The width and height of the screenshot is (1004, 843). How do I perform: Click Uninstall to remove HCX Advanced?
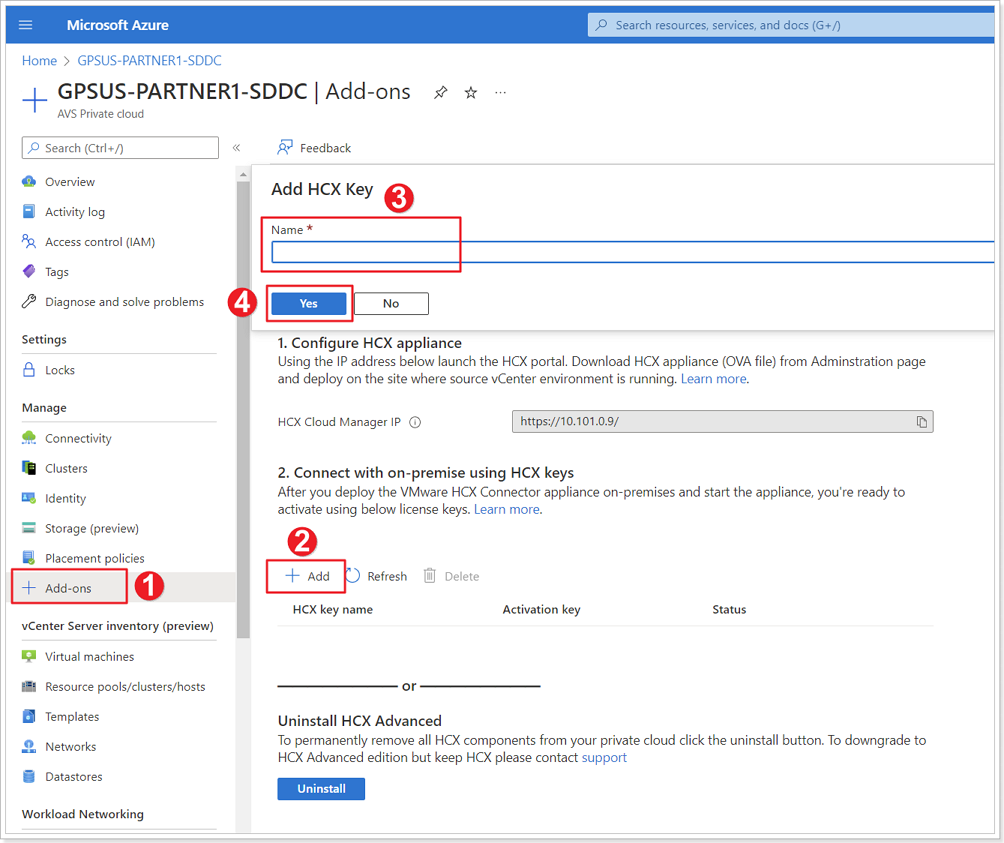321,788
